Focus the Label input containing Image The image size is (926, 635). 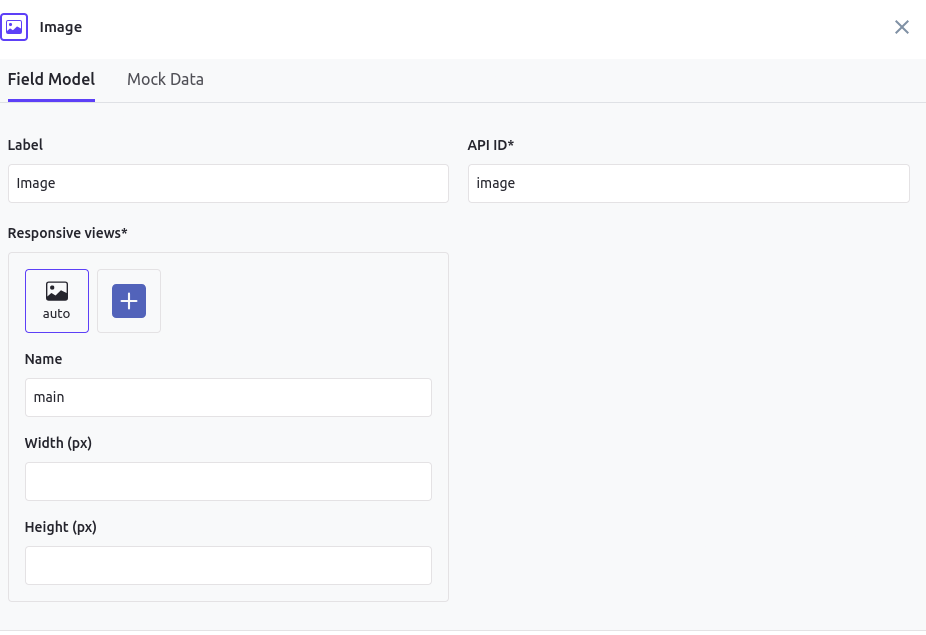coord(228,184)
